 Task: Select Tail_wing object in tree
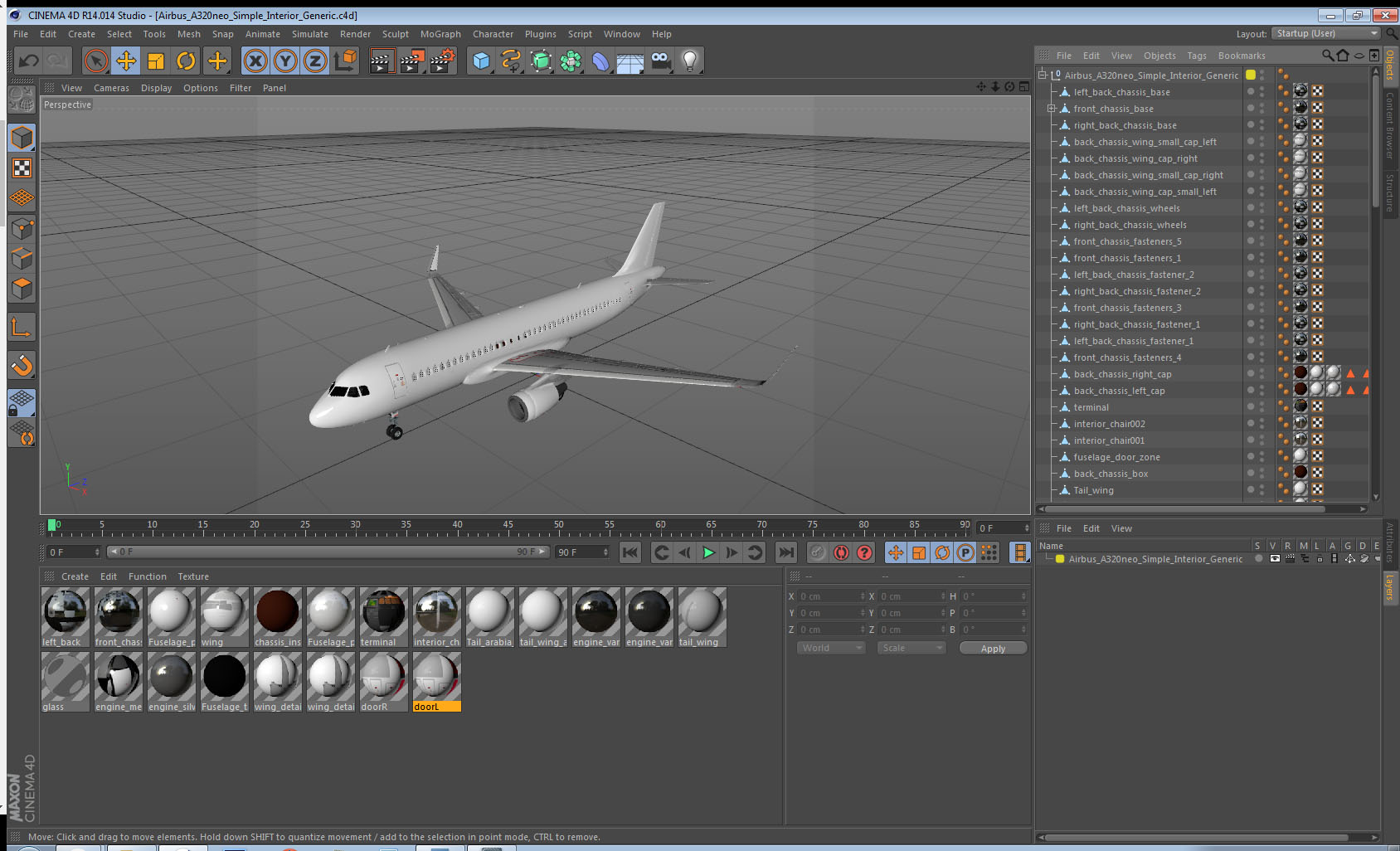pyautogui.click(x=1093, y=490)
